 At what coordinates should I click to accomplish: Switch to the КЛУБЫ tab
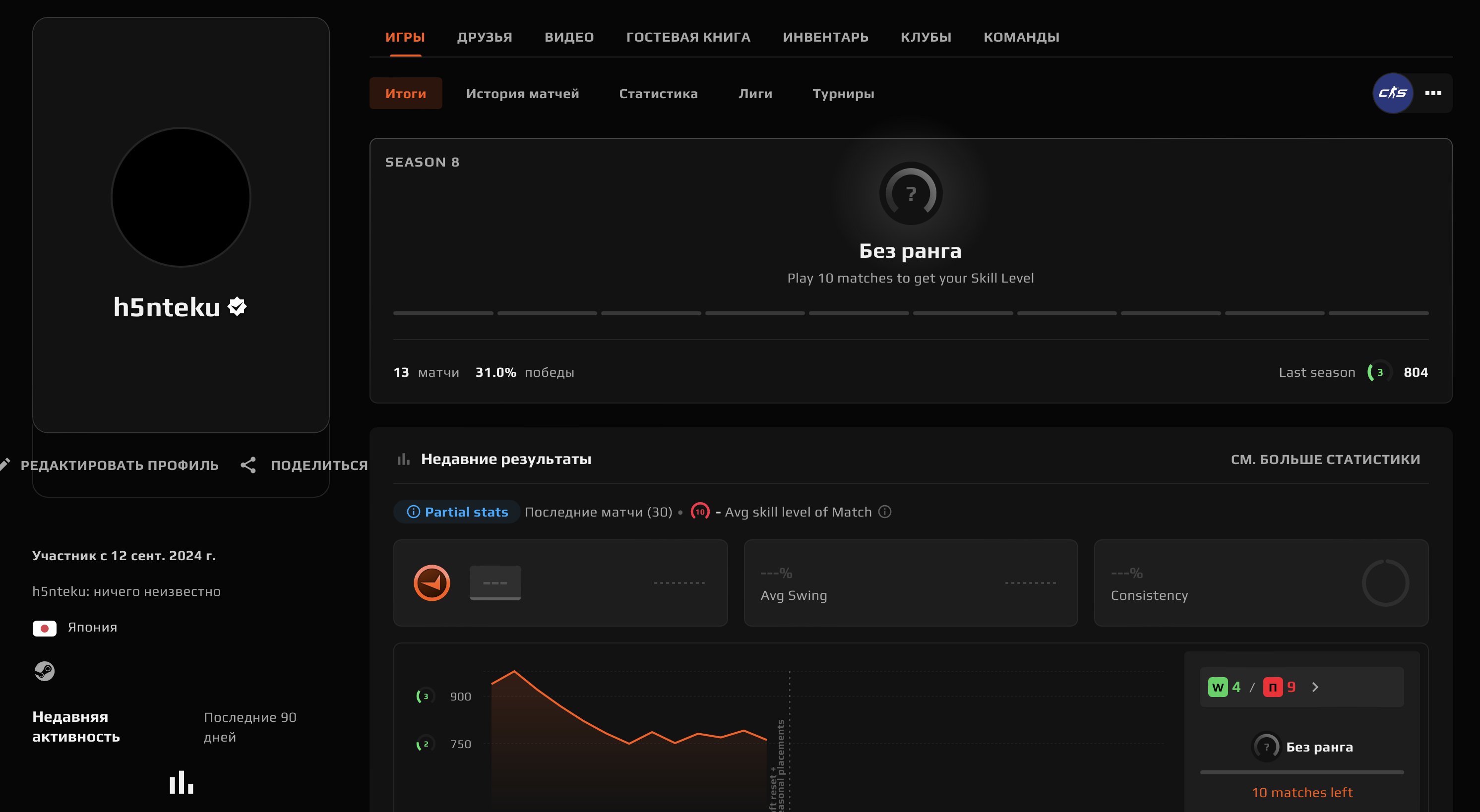pos(925,37)
